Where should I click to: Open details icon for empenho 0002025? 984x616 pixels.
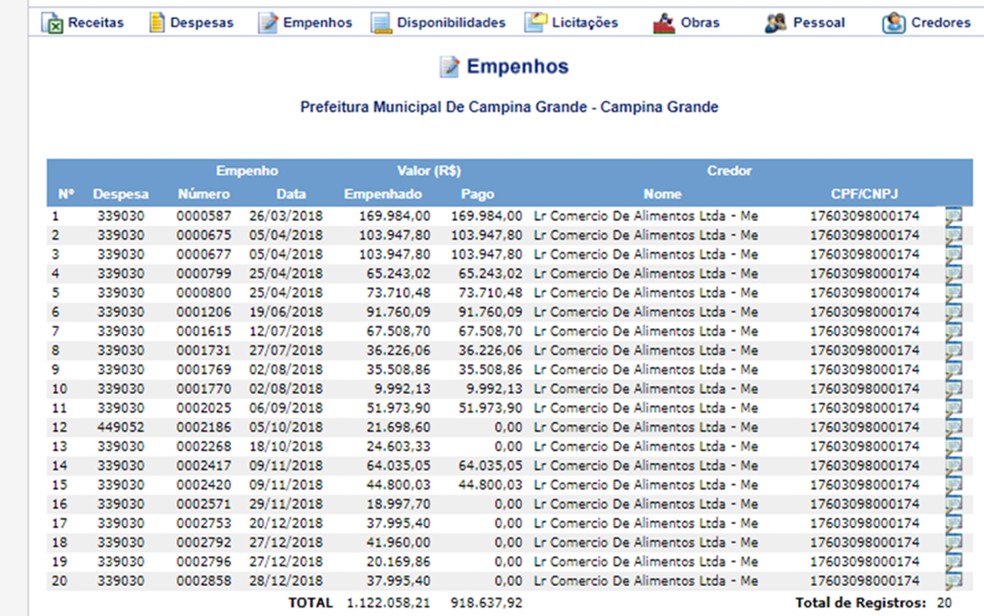(953, 408)
